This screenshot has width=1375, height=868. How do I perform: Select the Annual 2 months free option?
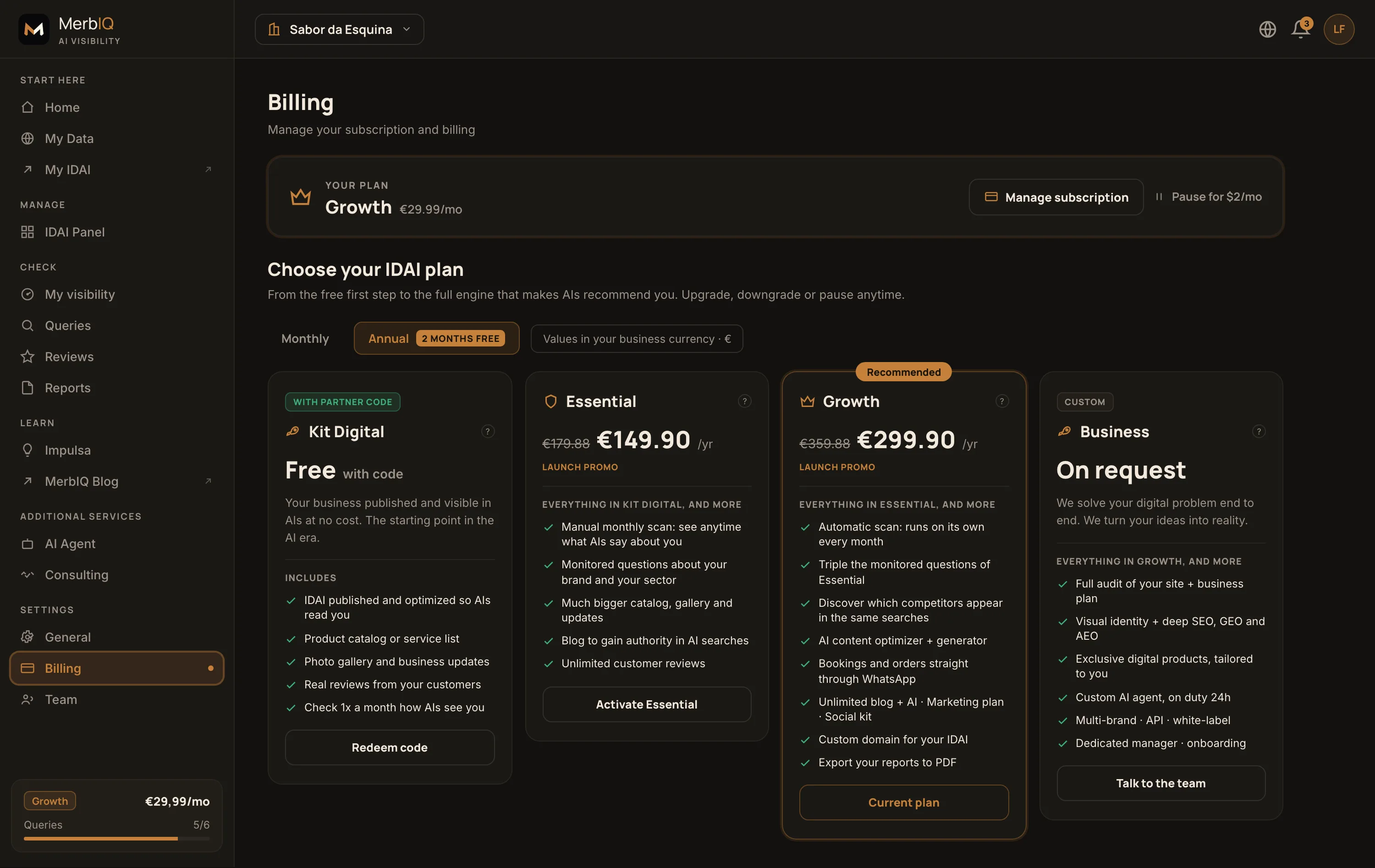[x=436, y=339]
